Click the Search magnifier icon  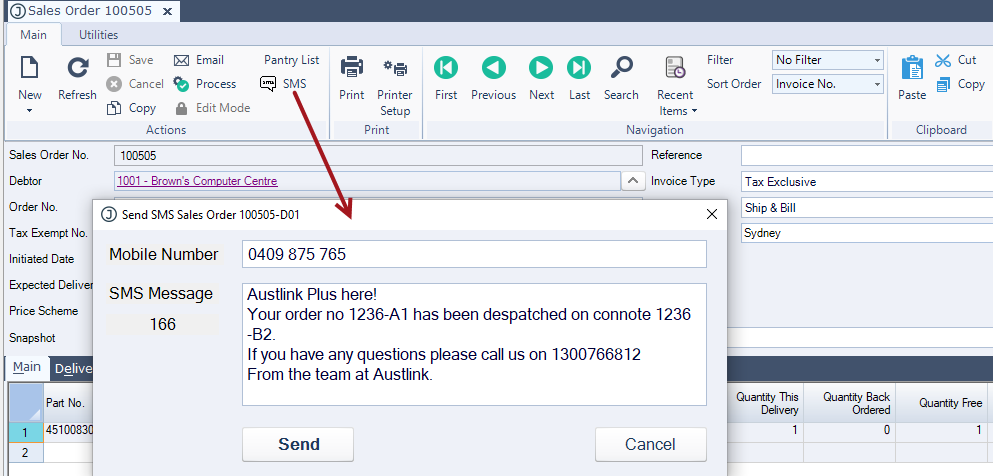(x=621, y=67)
